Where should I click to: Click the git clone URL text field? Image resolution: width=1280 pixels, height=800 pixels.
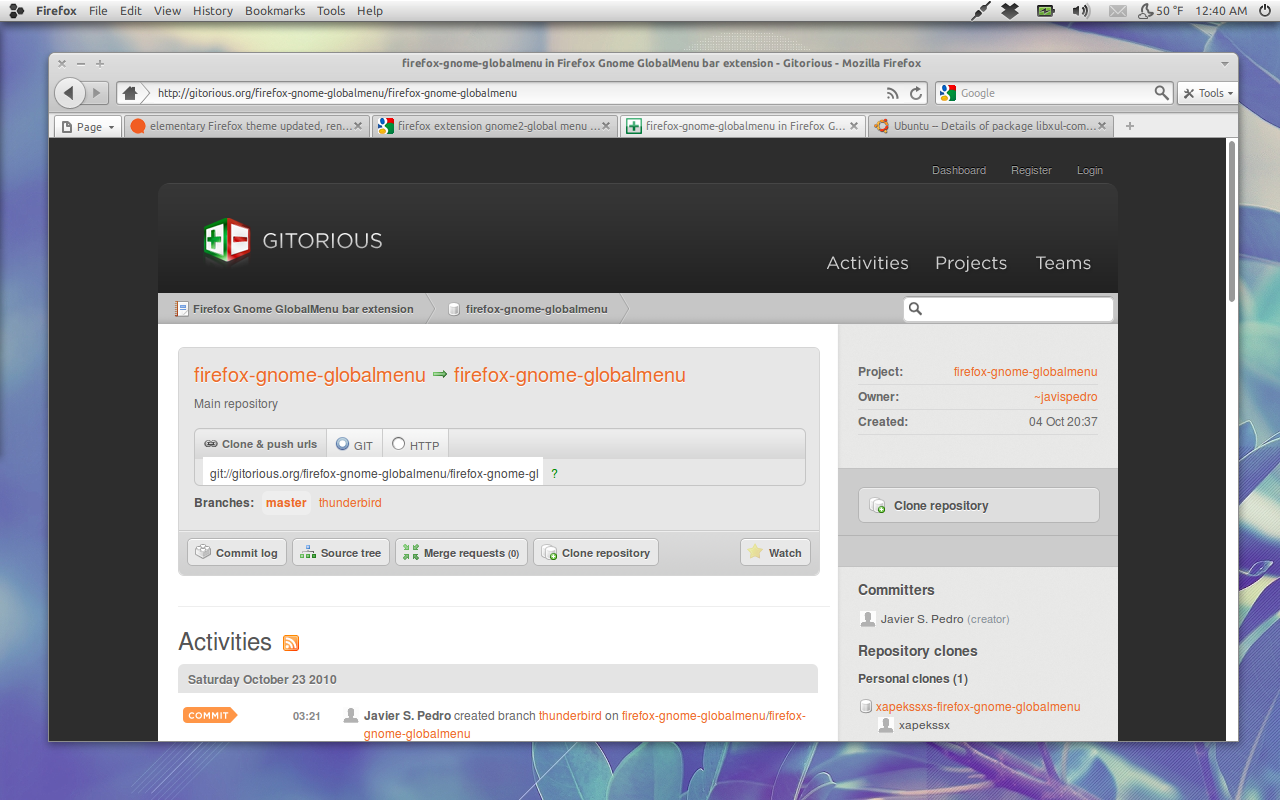tap(373, 474)
